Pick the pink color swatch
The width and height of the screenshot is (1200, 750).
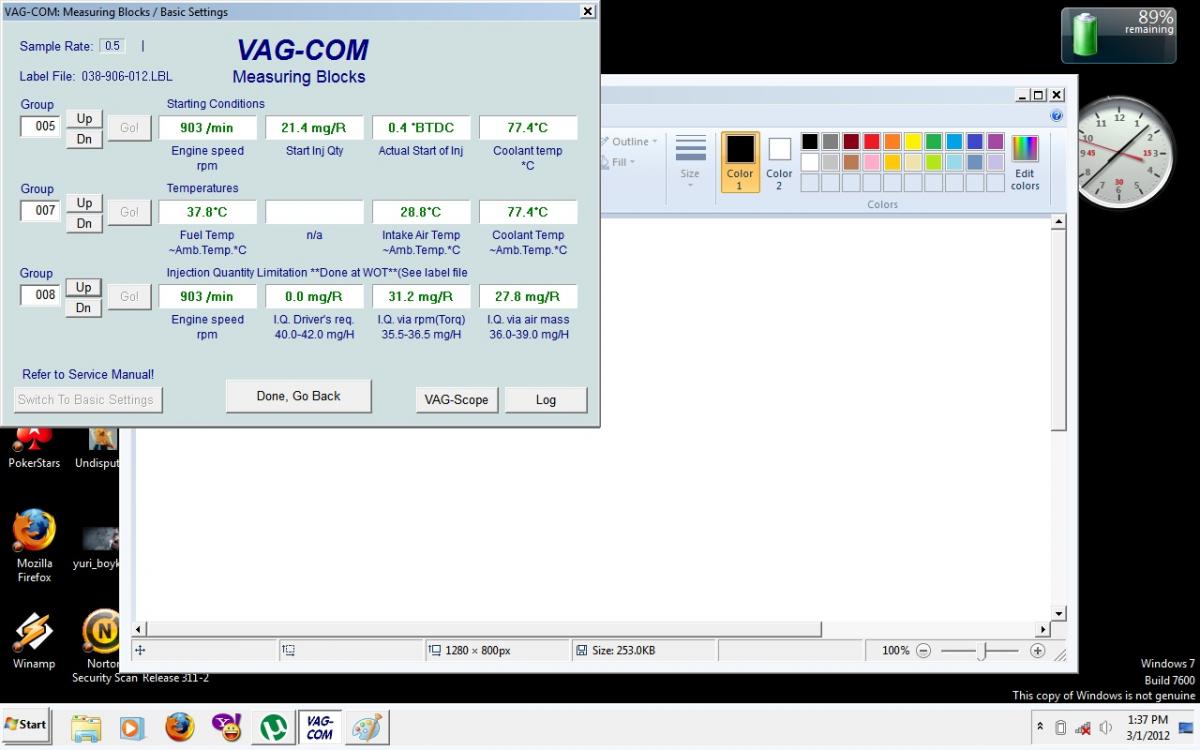coord(872,162)
